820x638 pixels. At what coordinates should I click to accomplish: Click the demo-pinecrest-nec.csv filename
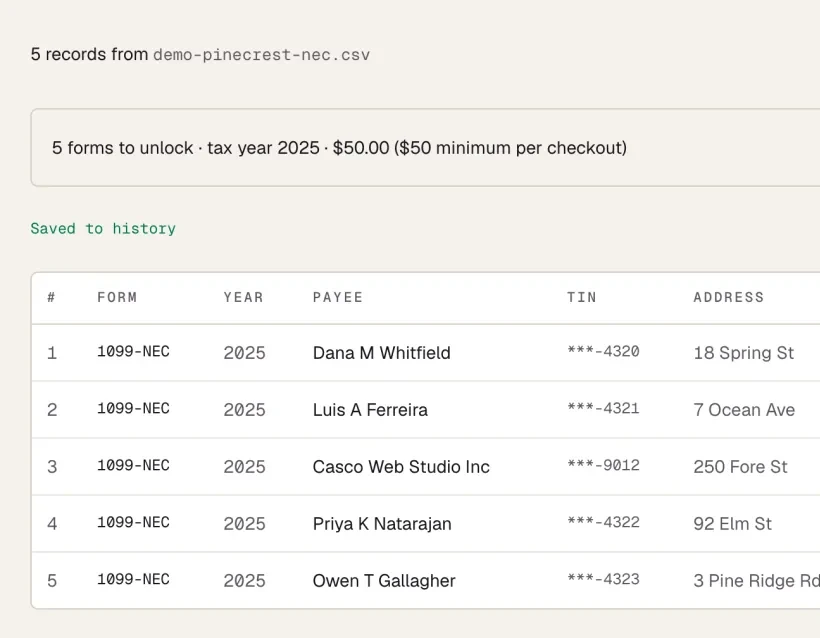click(x=261, y=55)
